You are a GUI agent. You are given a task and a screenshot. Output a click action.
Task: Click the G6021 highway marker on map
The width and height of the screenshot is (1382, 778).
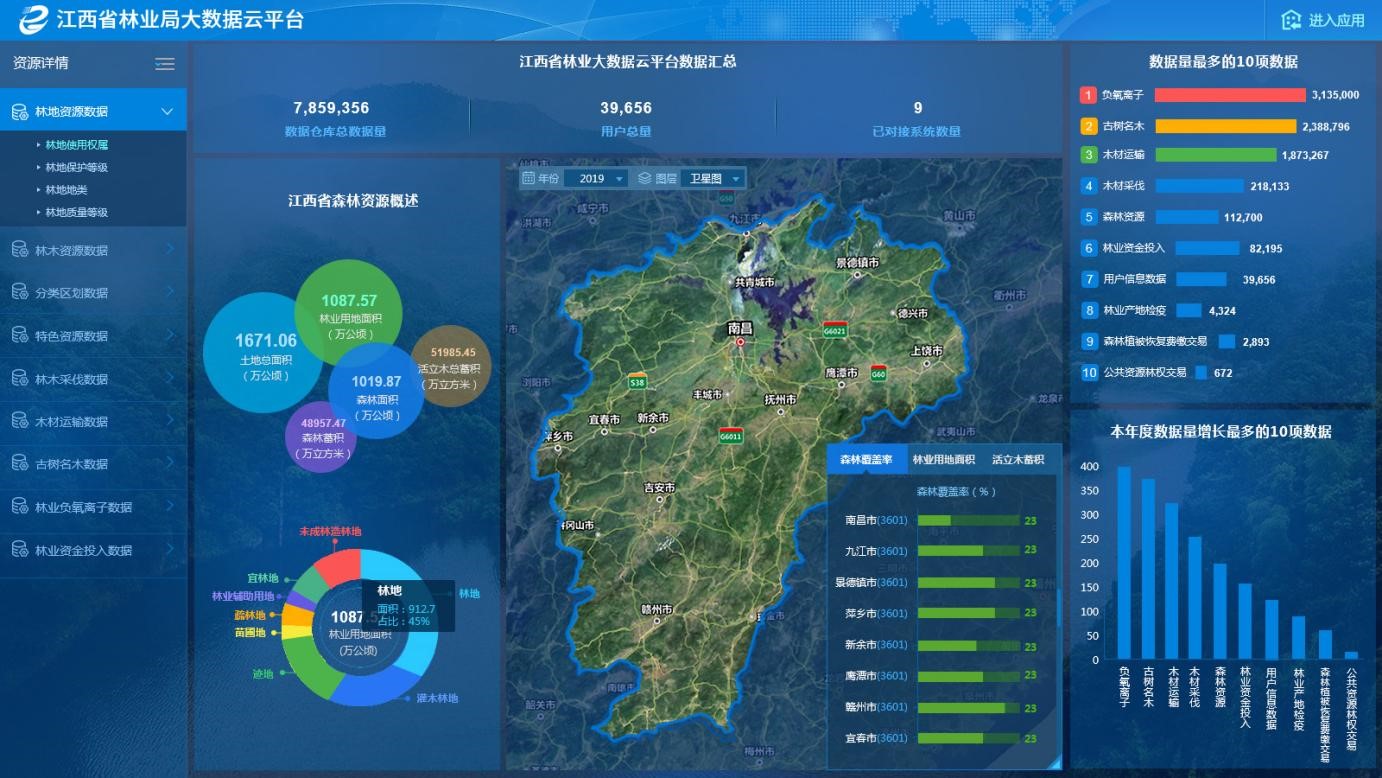point(835,330)
